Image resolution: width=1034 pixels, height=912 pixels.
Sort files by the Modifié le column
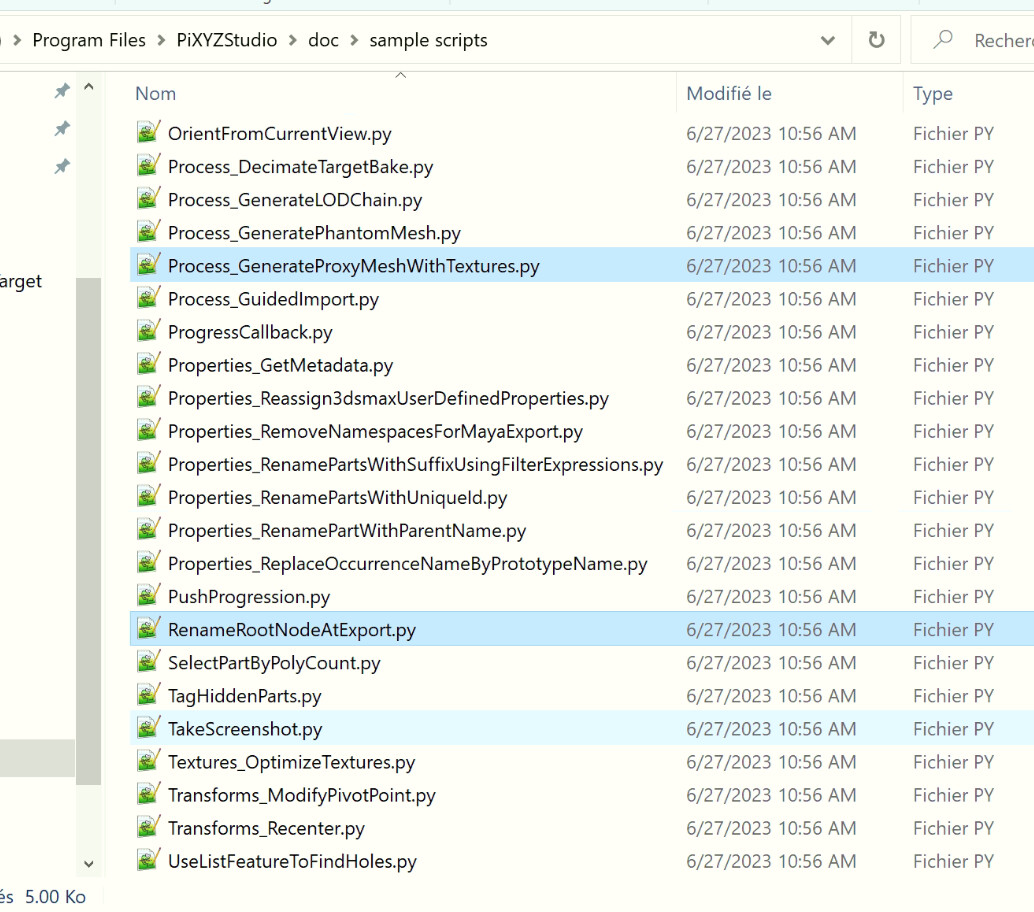728,93
